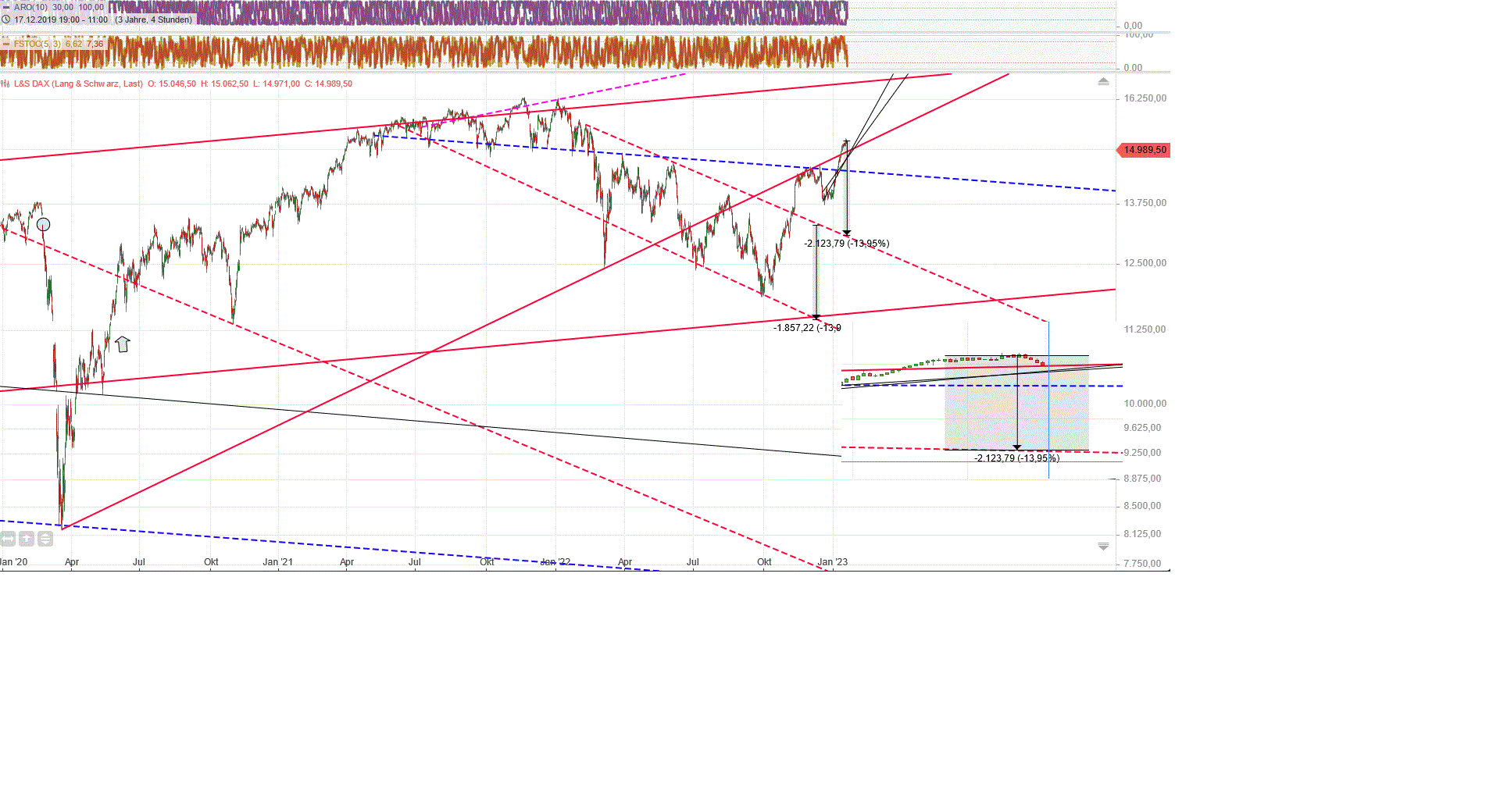Click the 10.000,00 price axis label
The image size is (1500, 812).
pos(1145,404)
